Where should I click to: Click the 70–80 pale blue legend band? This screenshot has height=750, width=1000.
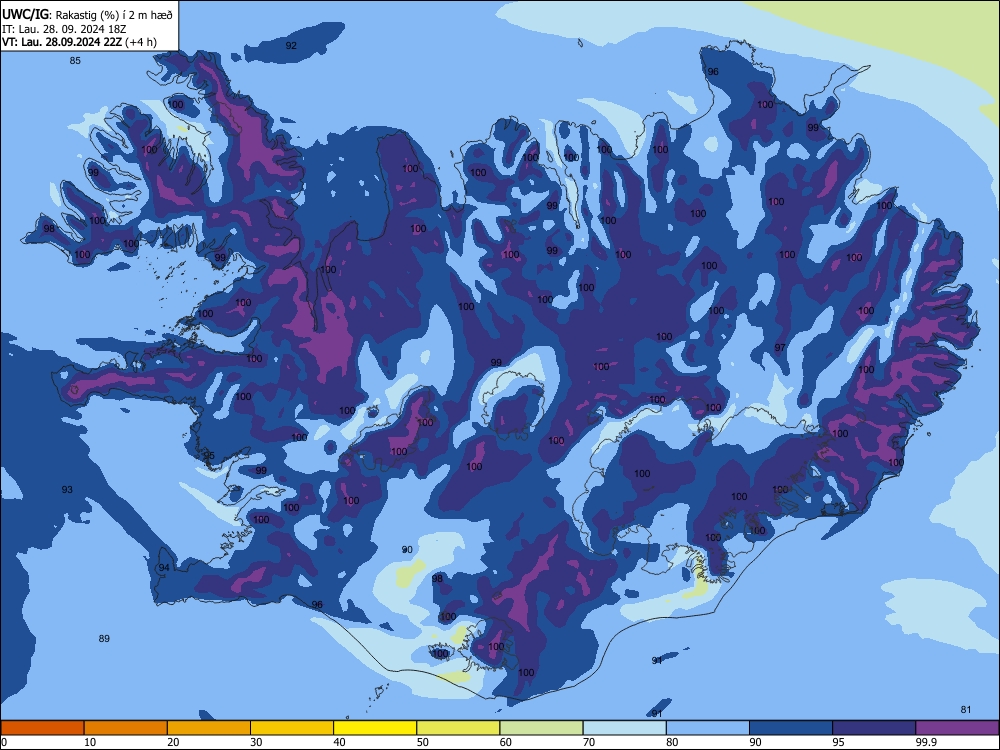tap(624, 728)
